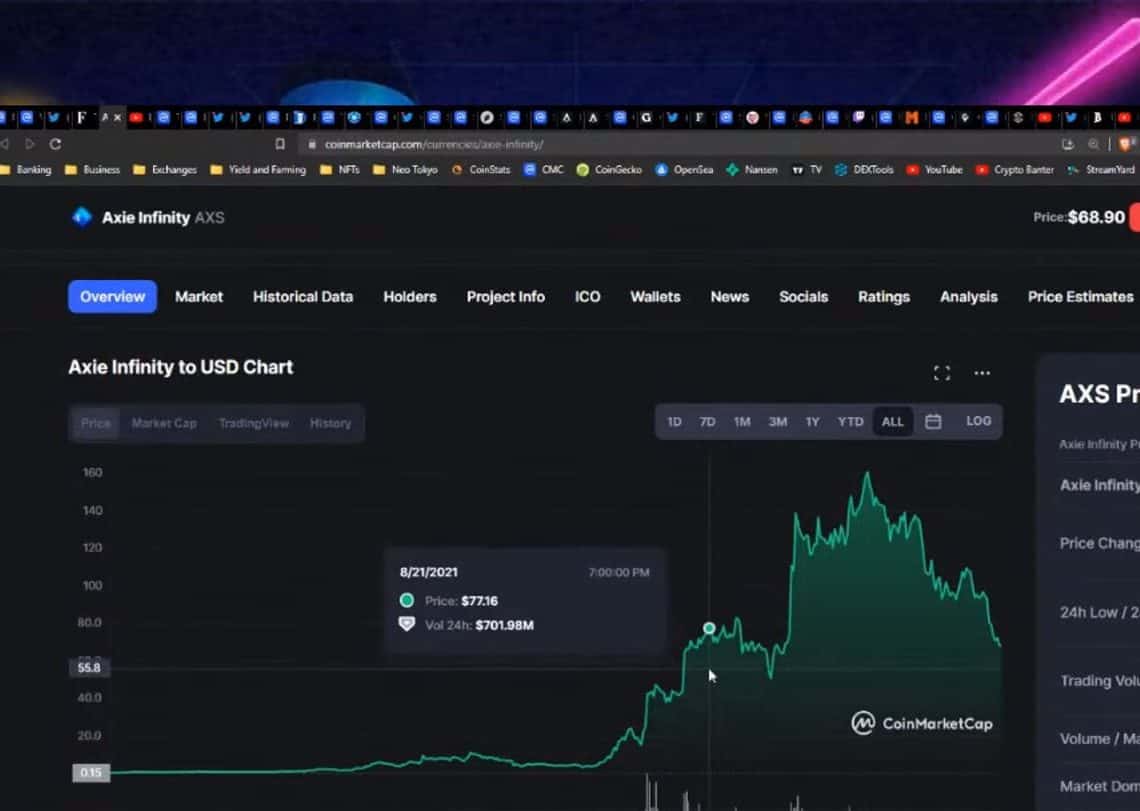Open the NFTs bookmarks folder
Screen dimensions: 1140x811
(x=340, y=169)
